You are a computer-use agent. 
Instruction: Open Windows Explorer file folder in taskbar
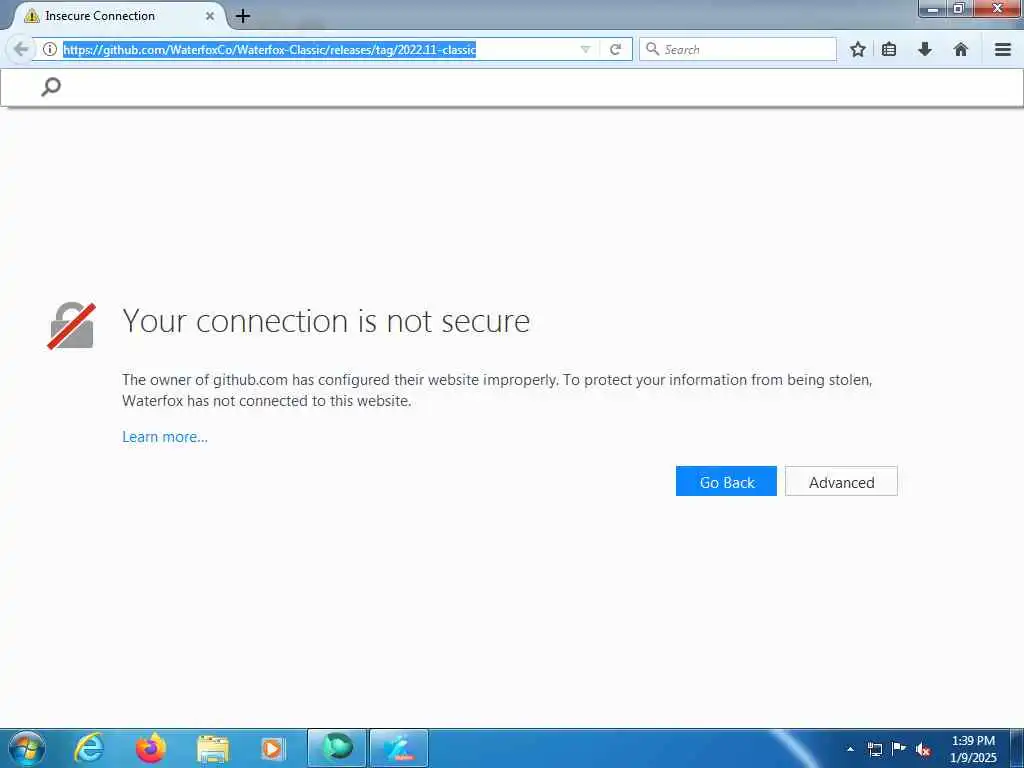213,749
